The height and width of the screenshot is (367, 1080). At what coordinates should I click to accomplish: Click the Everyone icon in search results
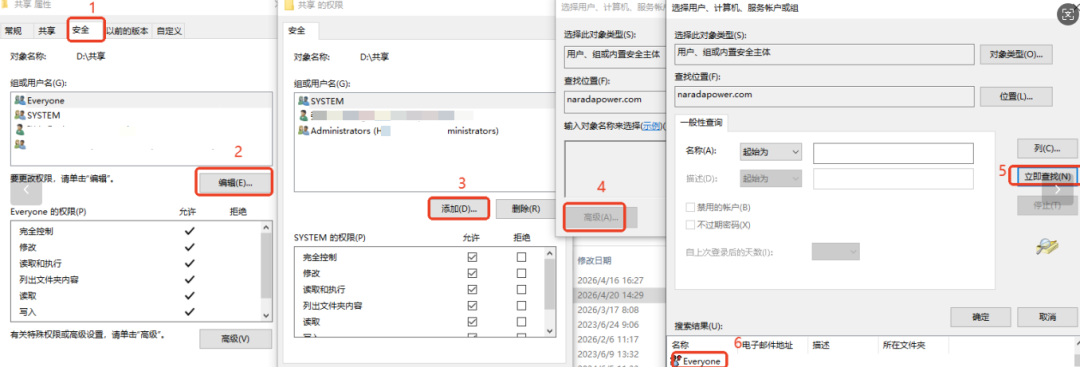tap(676, 361)
